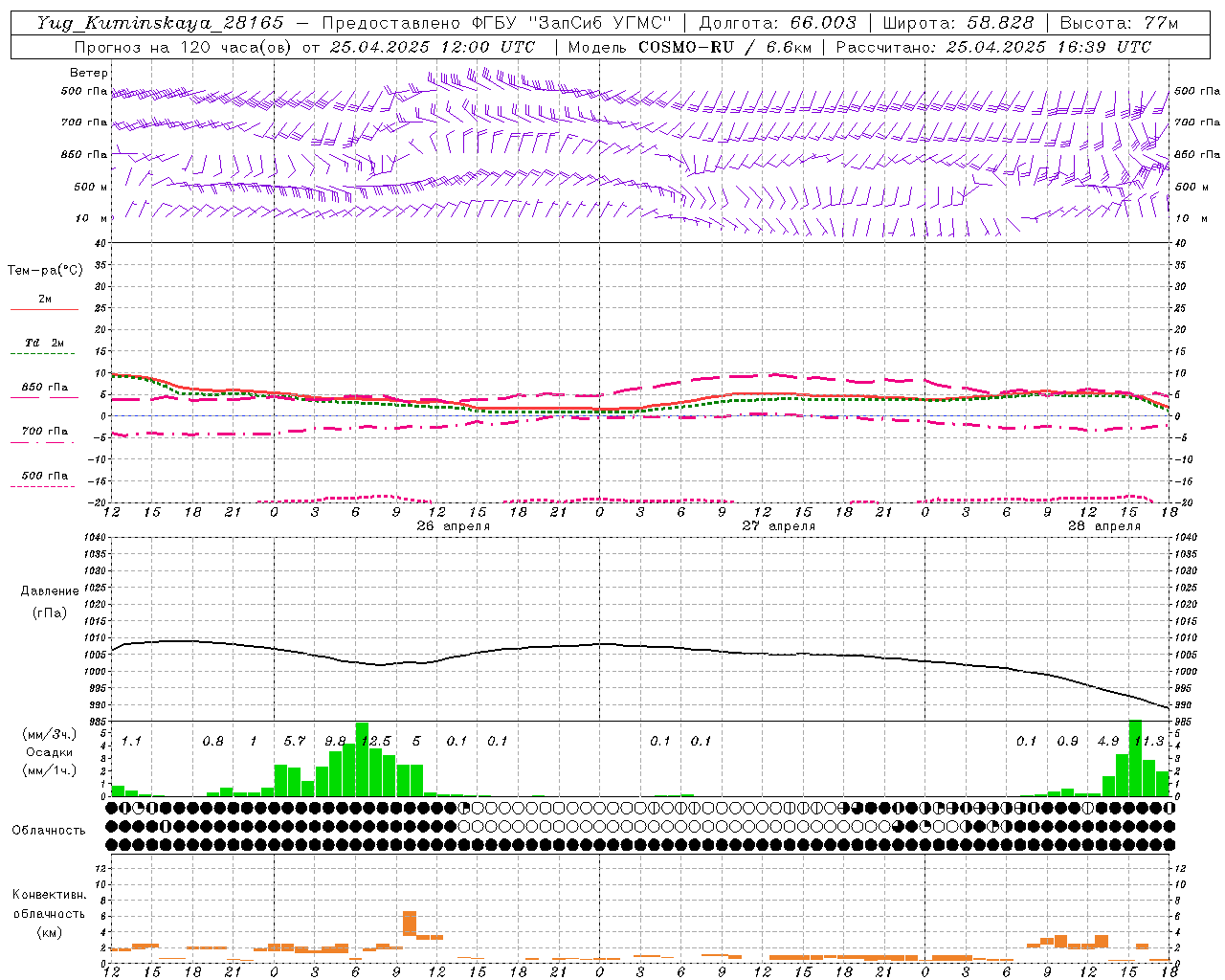Image resolution: width=1225 pixels, height=980 pixels.
Task: Click the Давление pressure panel label
Action: click(x=50, y=591)
